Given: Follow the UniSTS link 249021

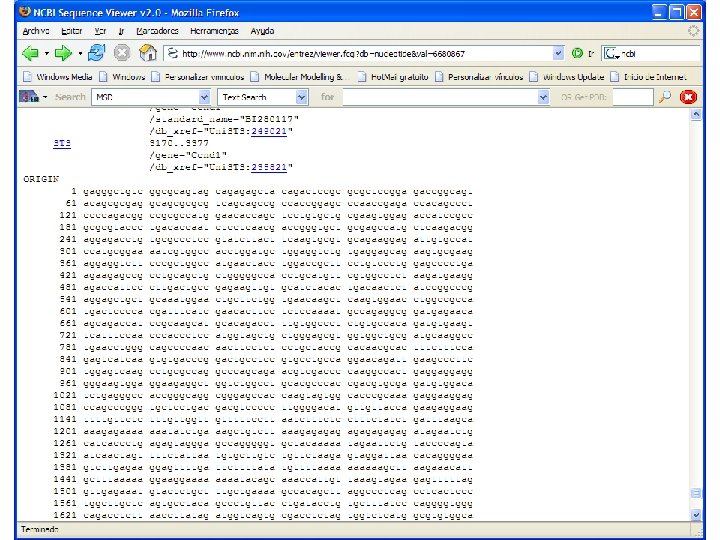Looking at the screenshot, I should 269,131.
